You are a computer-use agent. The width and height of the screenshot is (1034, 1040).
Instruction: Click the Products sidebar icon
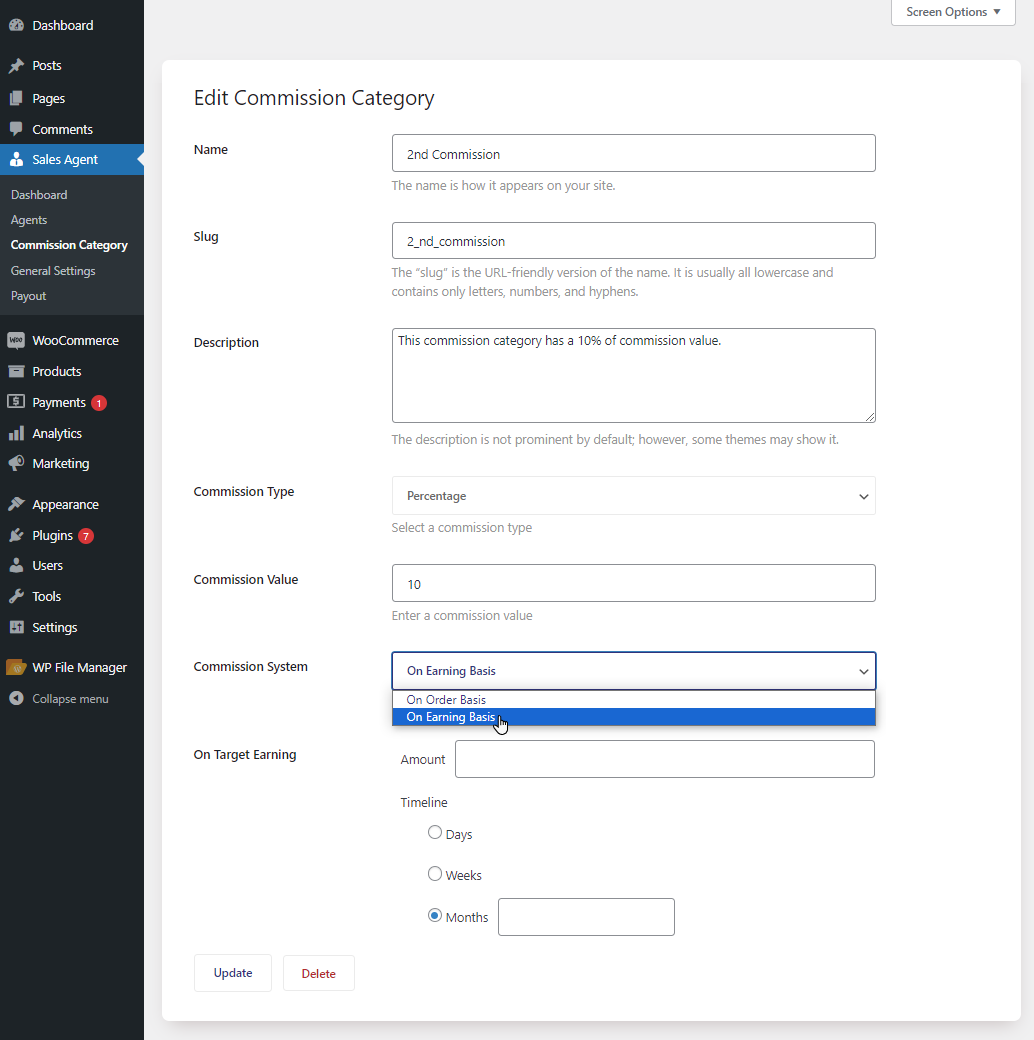coord(18,371)
